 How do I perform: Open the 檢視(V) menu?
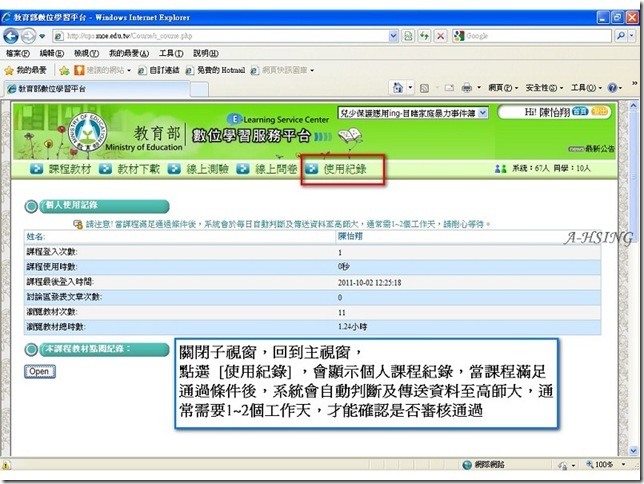86,53
